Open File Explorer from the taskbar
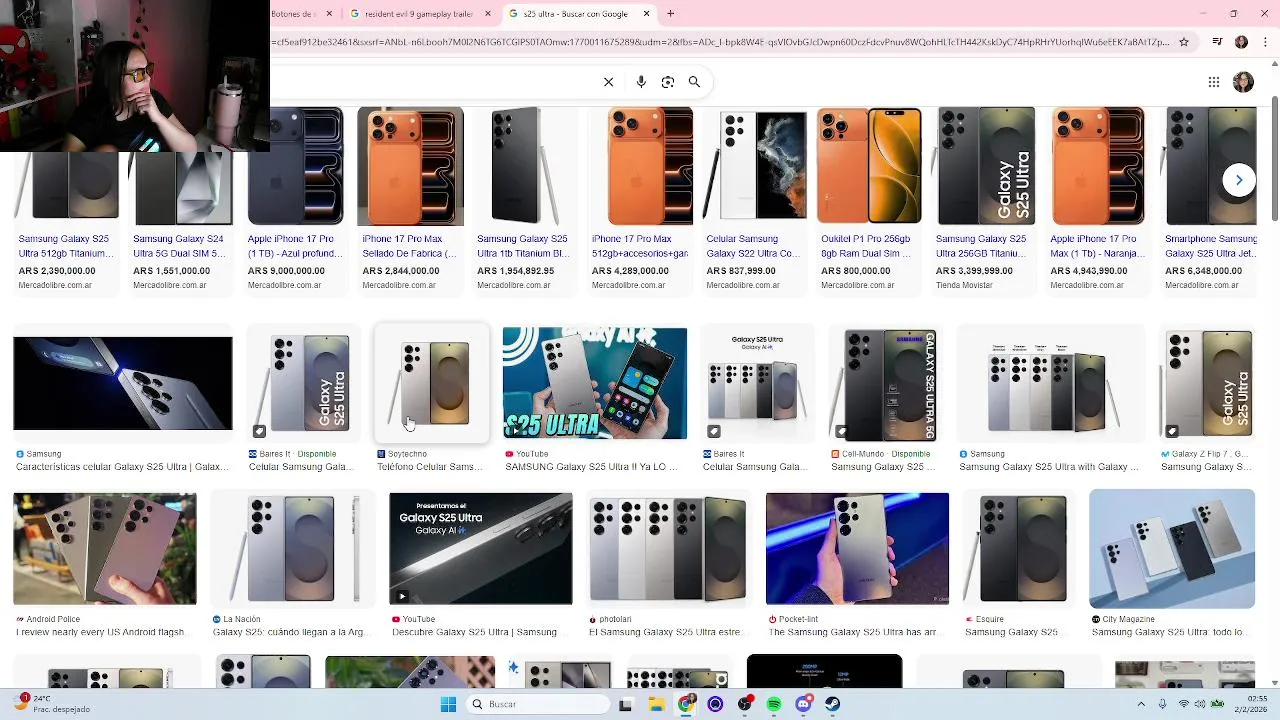 point(657,704)
